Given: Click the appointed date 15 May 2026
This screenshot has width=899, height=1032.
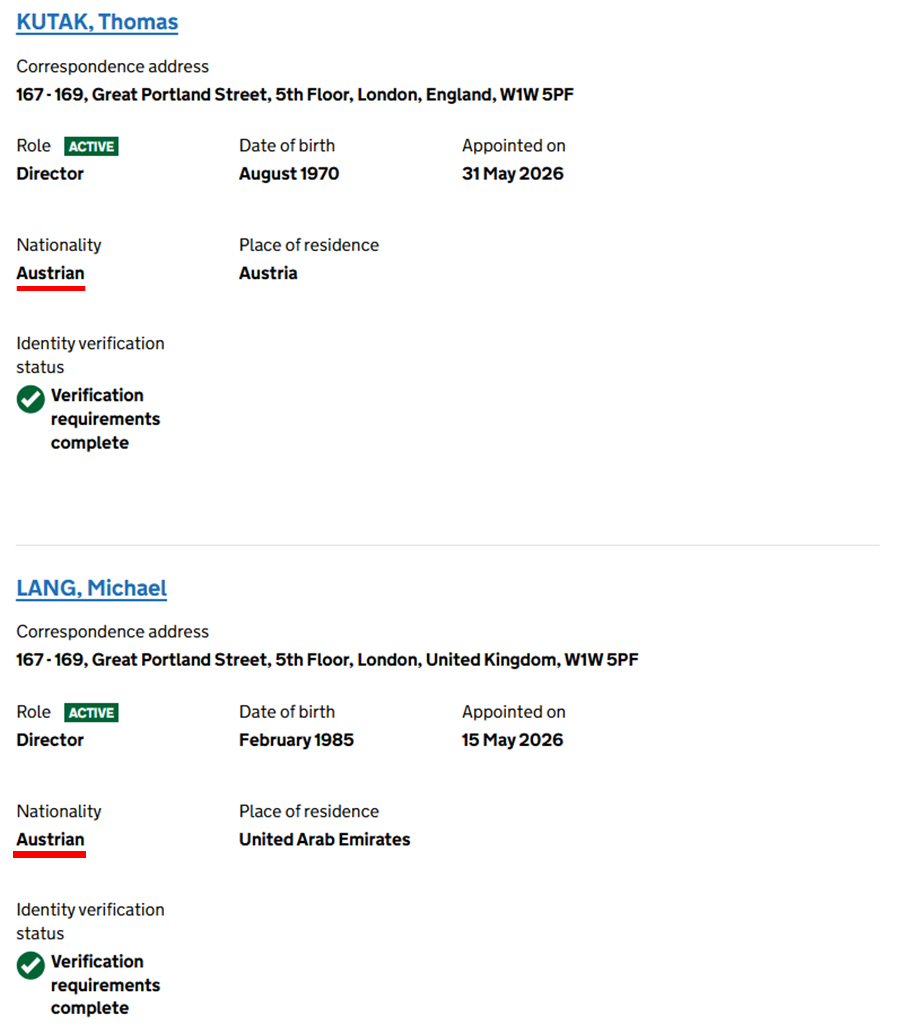Looking at the screenshot, I should (512, 740).
